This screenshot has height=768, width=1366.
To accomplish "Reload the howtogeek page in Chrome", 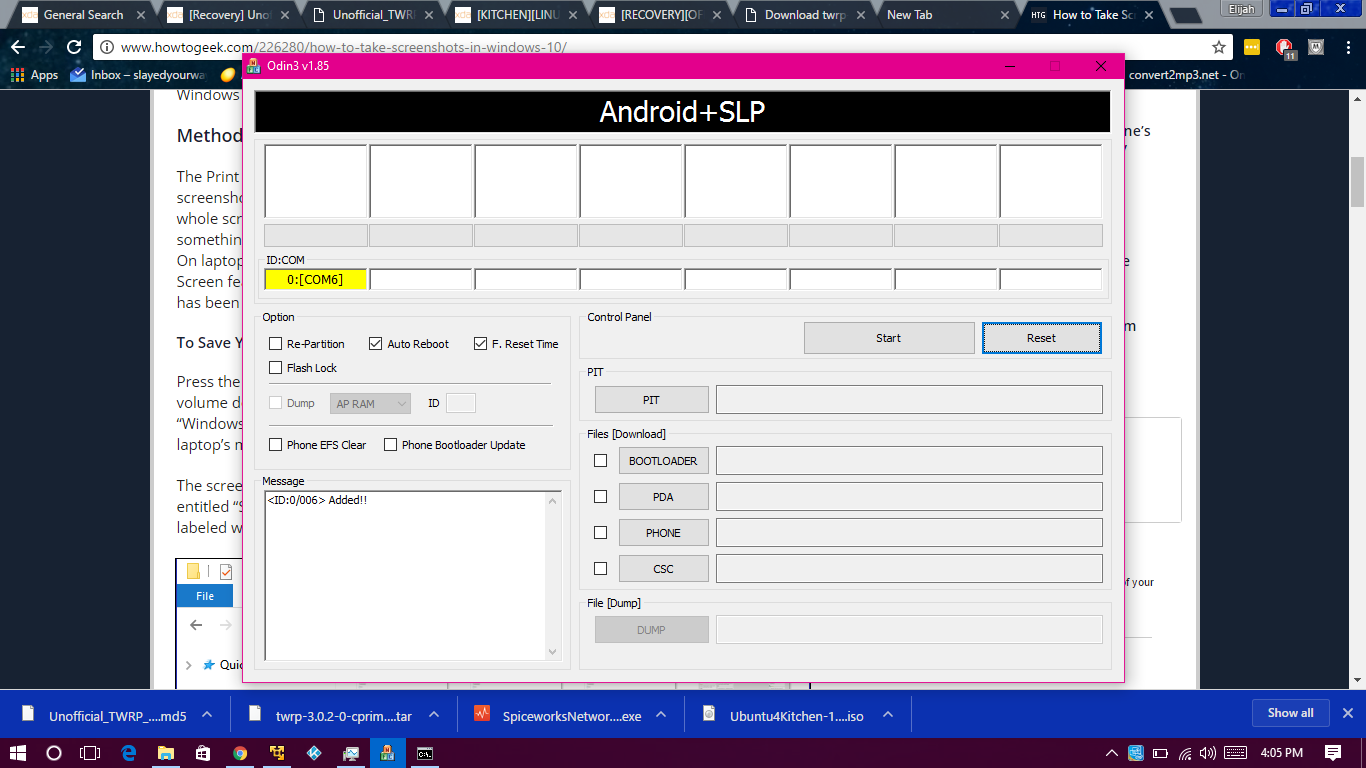I will pos(73,47).
